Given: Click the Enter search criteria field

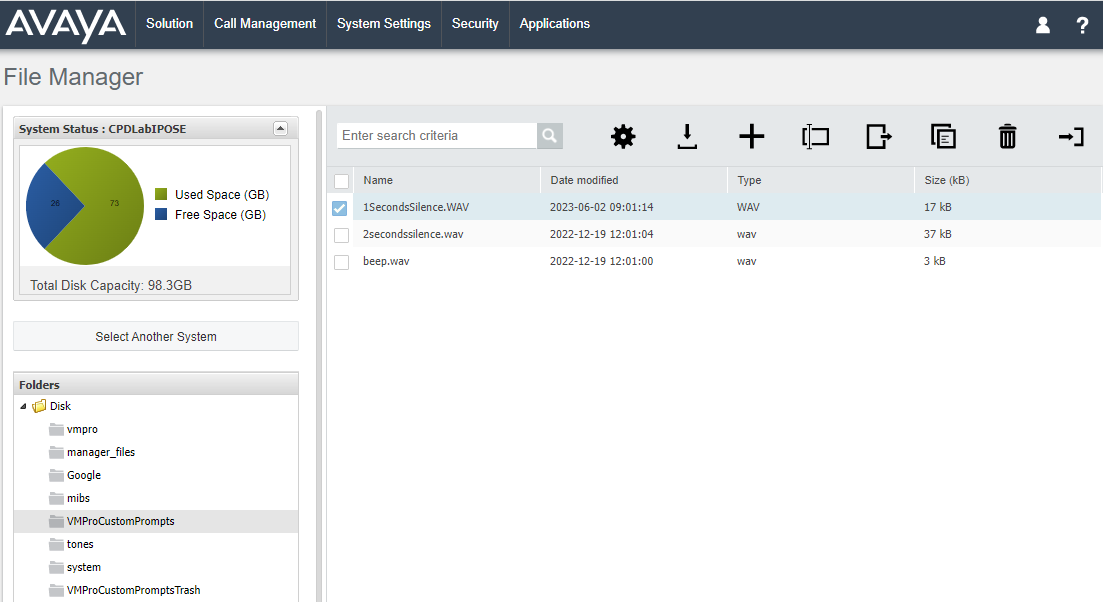Looking at the screenshot, I should [437, 136].
